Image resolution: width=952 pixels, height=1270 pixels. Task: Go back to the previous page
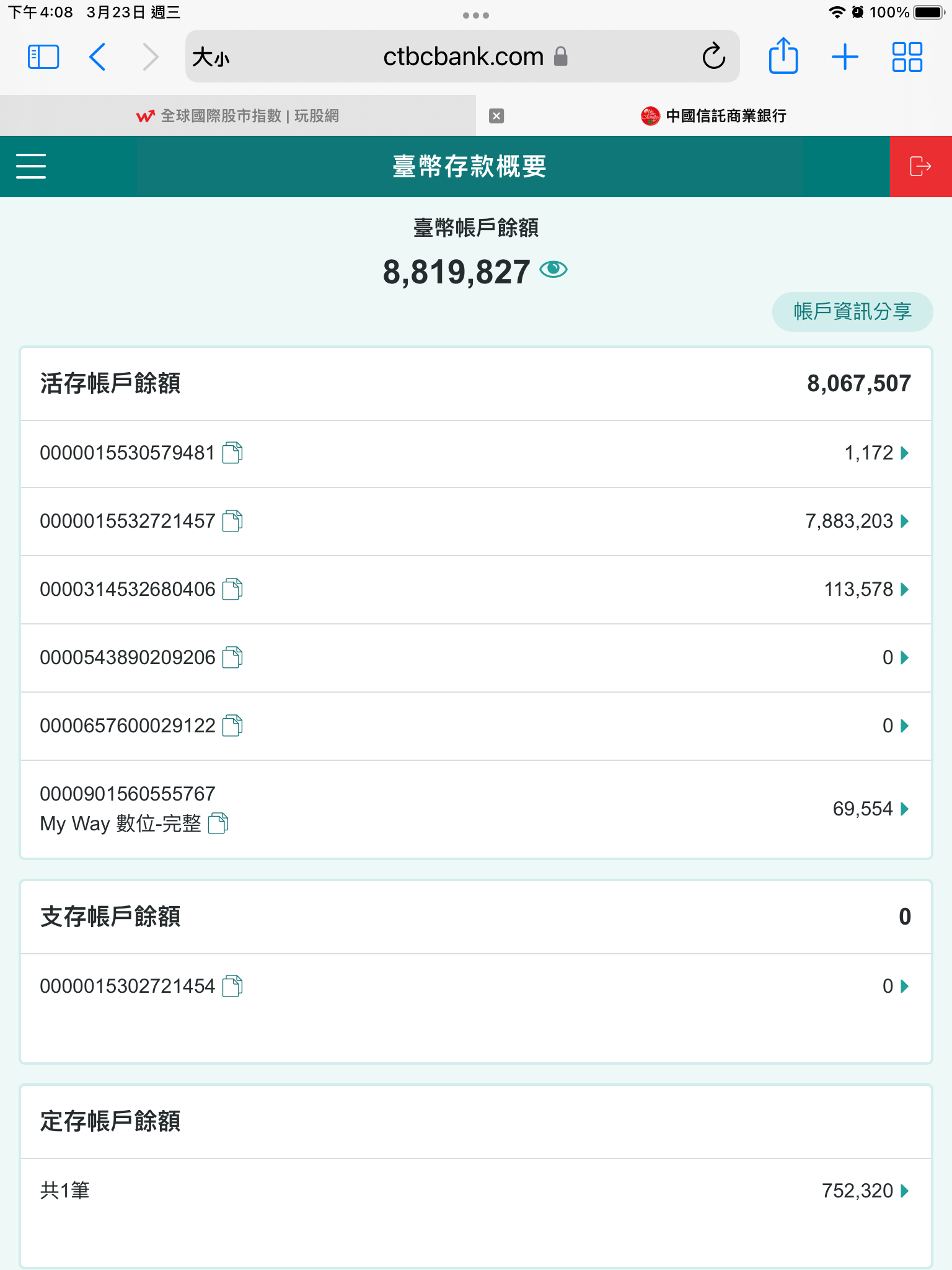(x=98, y=57)
